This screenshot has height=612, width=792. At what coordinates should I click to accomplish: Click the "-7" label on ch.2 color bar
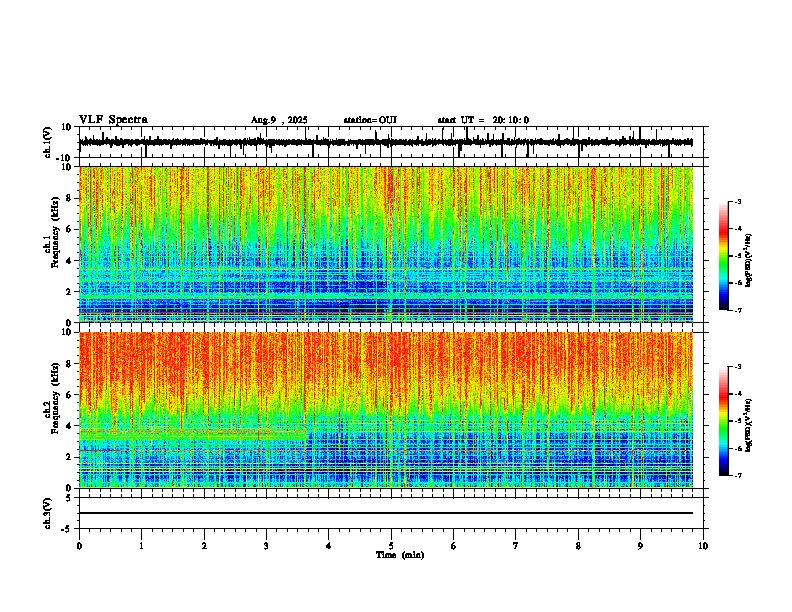(738, 476)
